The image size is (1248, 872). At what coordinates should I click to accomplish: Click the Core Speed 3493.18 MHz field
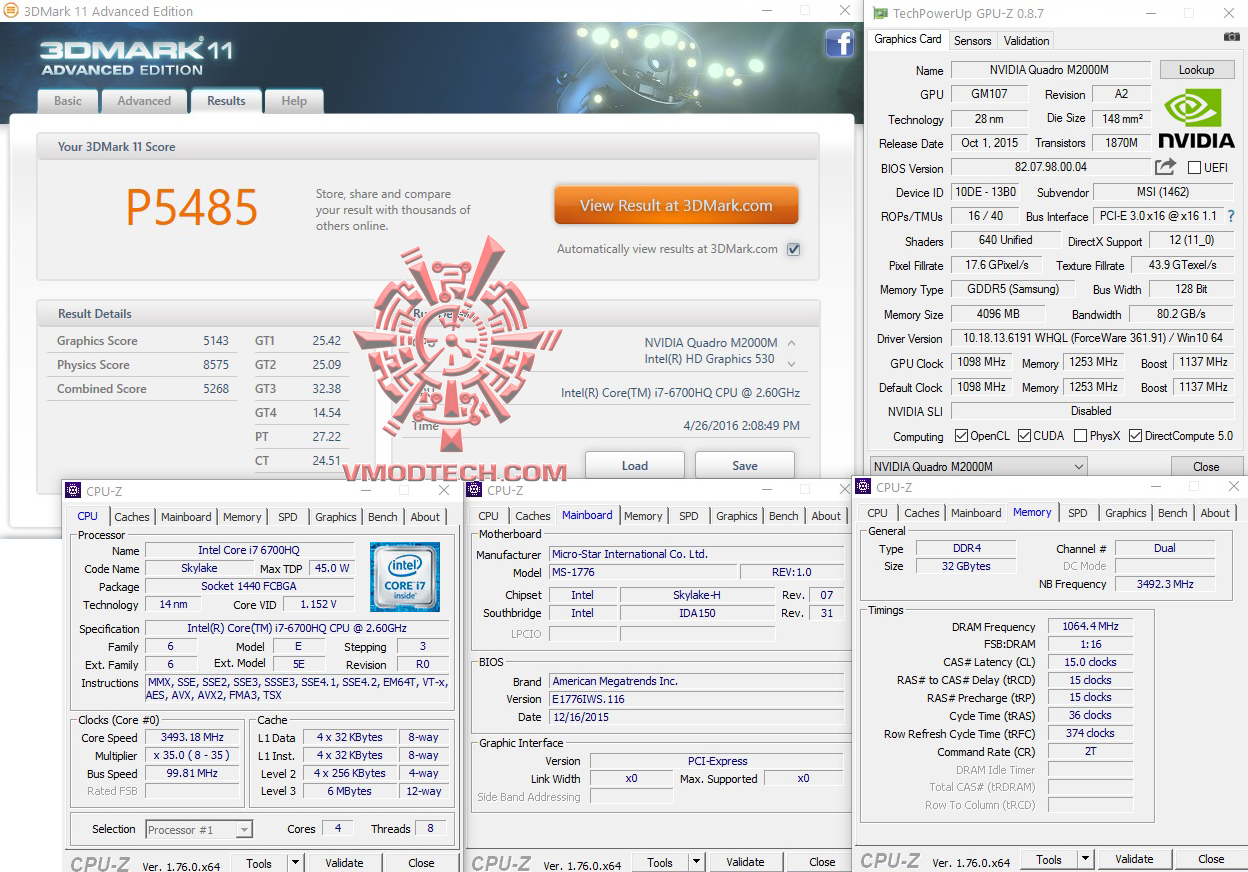point(194,738)
